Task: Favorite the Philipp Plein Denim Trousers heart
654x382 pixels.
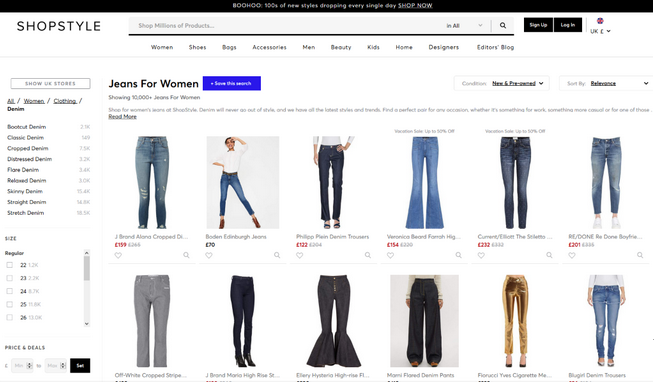Action: (299, 255)
